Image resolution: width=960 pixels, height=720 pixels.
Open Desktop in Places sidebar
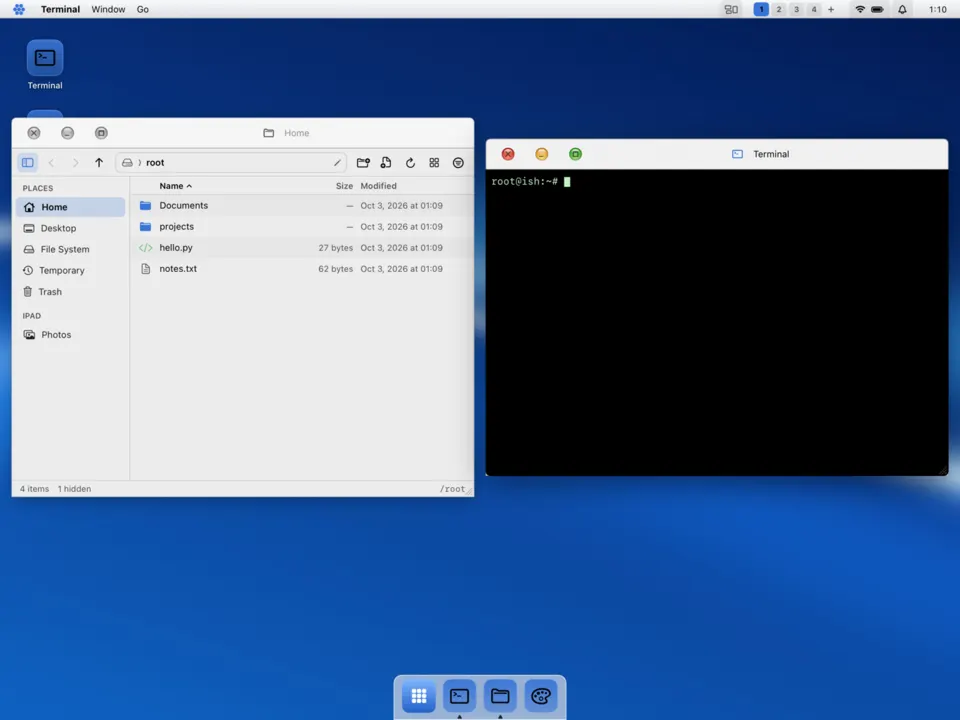[x=70, y=228]
